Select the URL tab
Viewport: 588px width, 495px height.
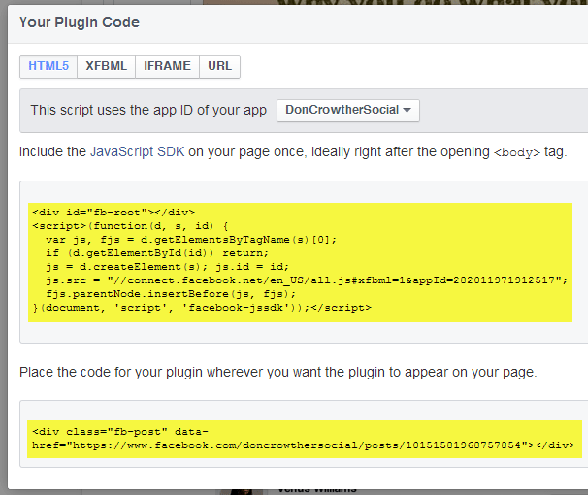click(220, 66)
